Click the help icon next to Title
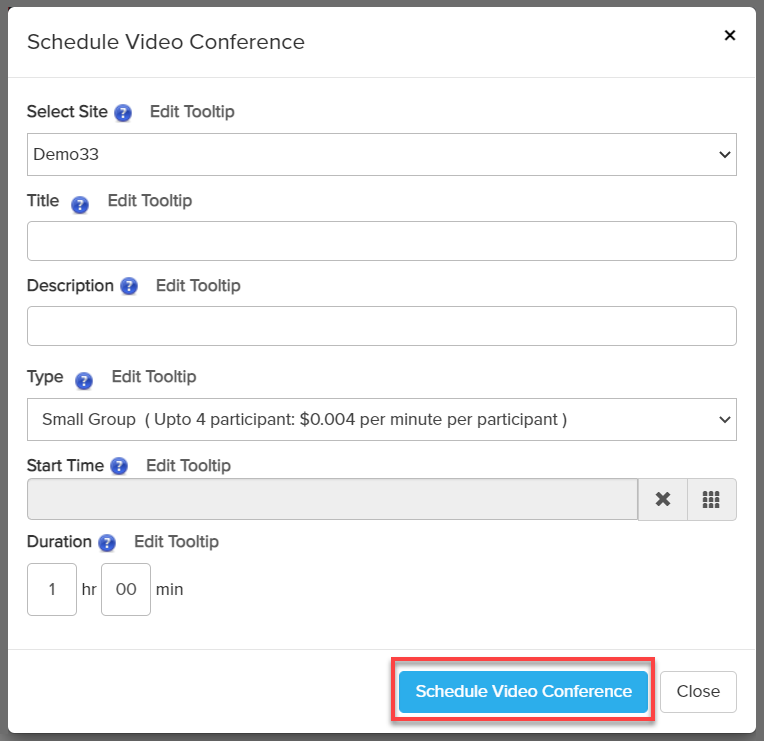 click(80, 204)
